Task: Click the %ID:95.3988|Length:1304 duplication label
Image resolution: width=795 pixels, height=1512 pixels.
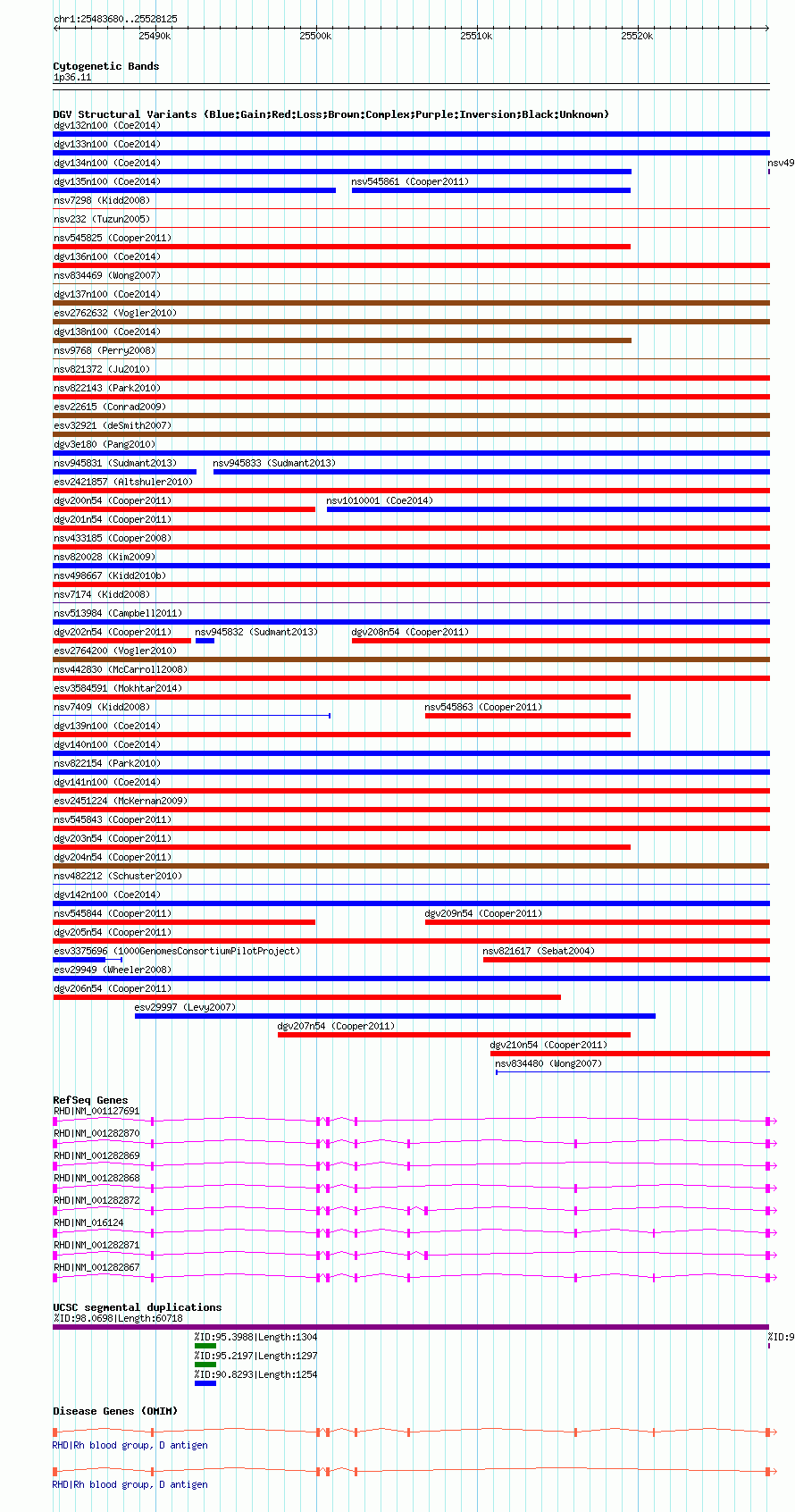Action: (256, 1337)
